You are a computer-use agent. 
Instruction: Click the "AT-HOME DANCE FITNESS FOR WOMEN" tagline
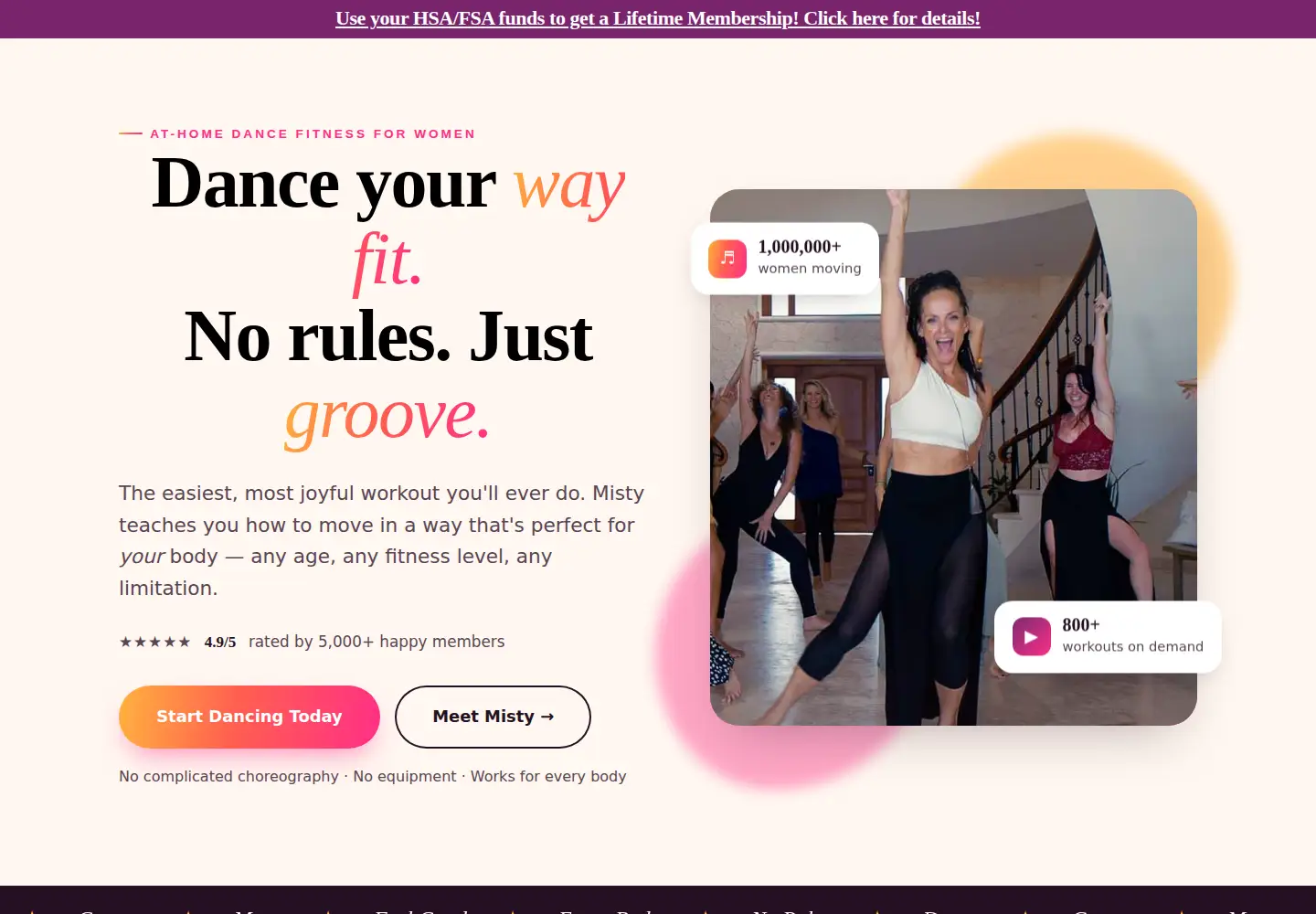click(x=313, y=133)
